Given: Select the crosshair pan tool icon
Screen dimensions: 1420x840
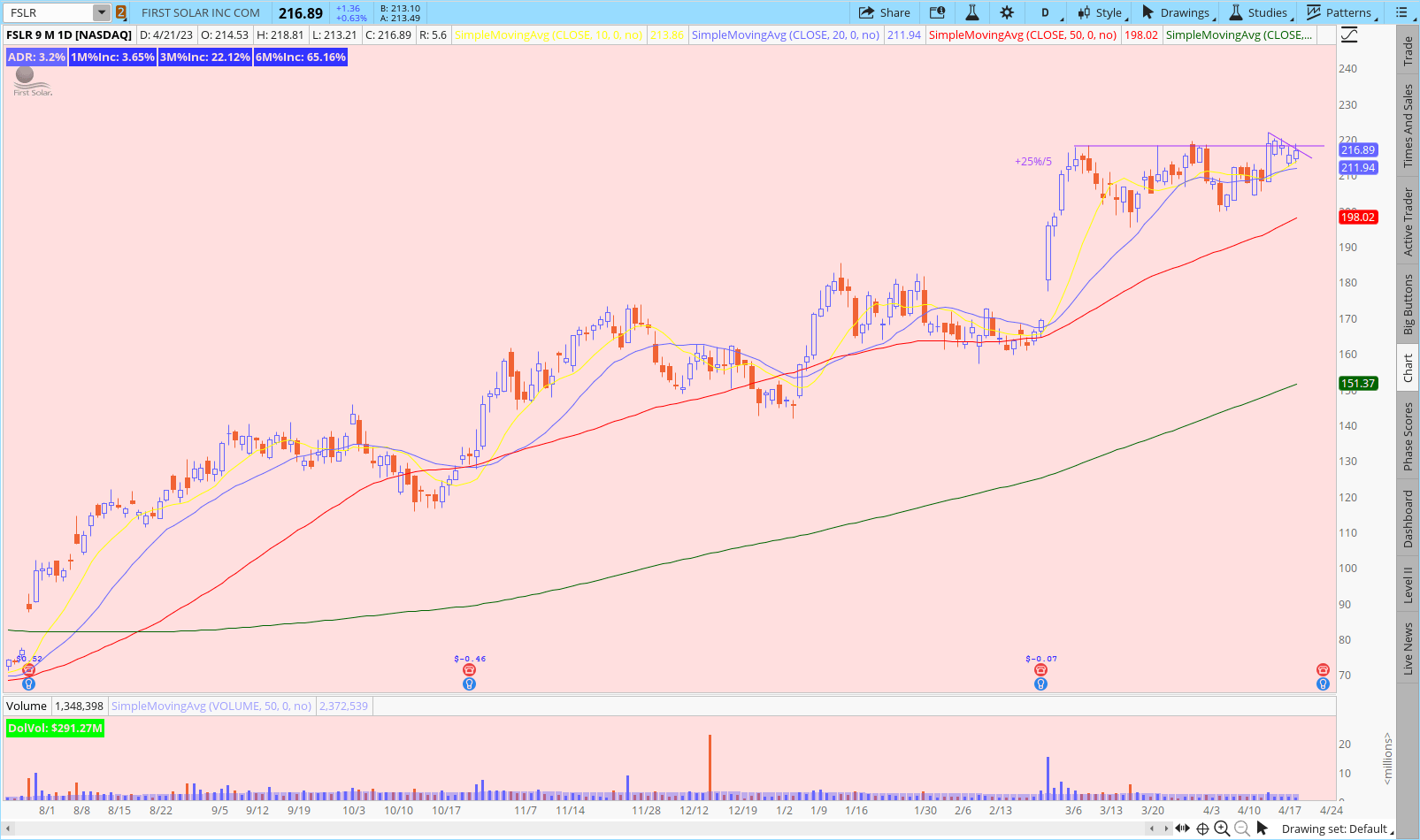Looking at the screenshot, I should [x=1202, y=829].
